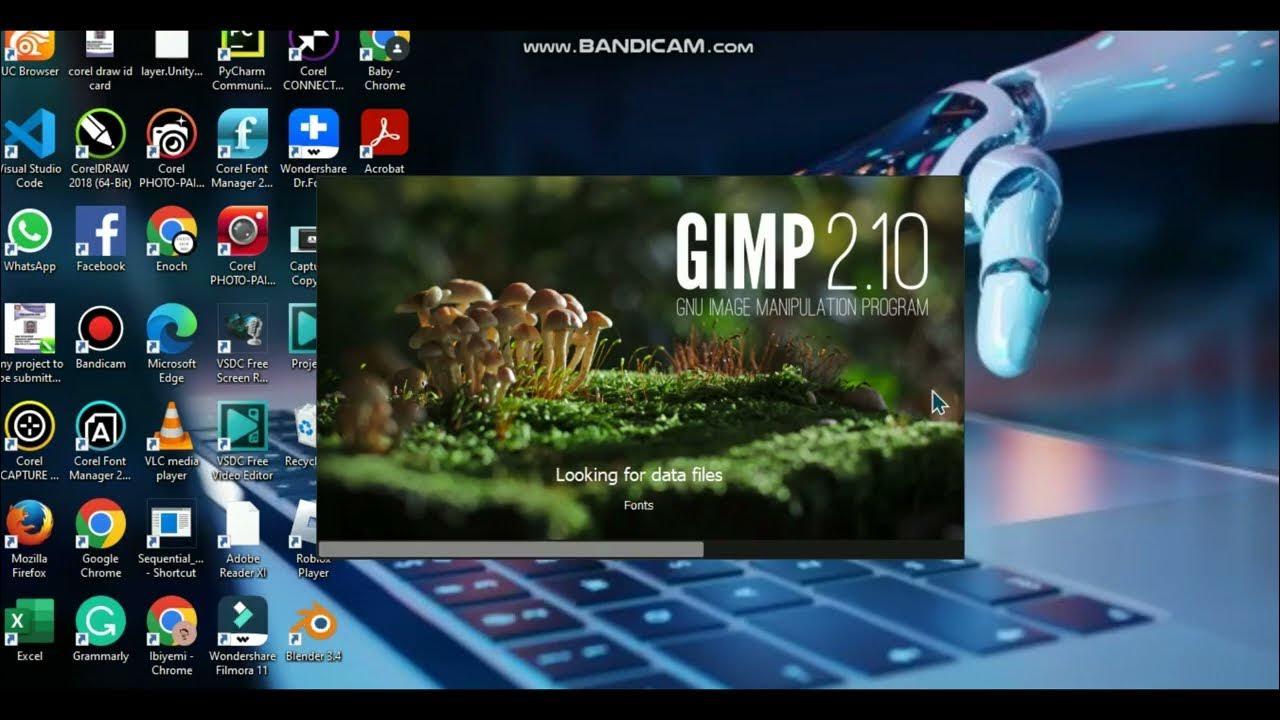Screen dimensions: 1280x720
Task: Select VSDC Free Screen Recorder icon
Action: [x=242, y=344]
